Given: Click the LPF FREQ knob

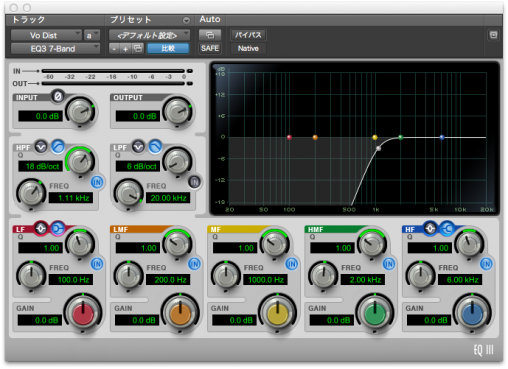Looking at the screenshot, I should 129,194.
